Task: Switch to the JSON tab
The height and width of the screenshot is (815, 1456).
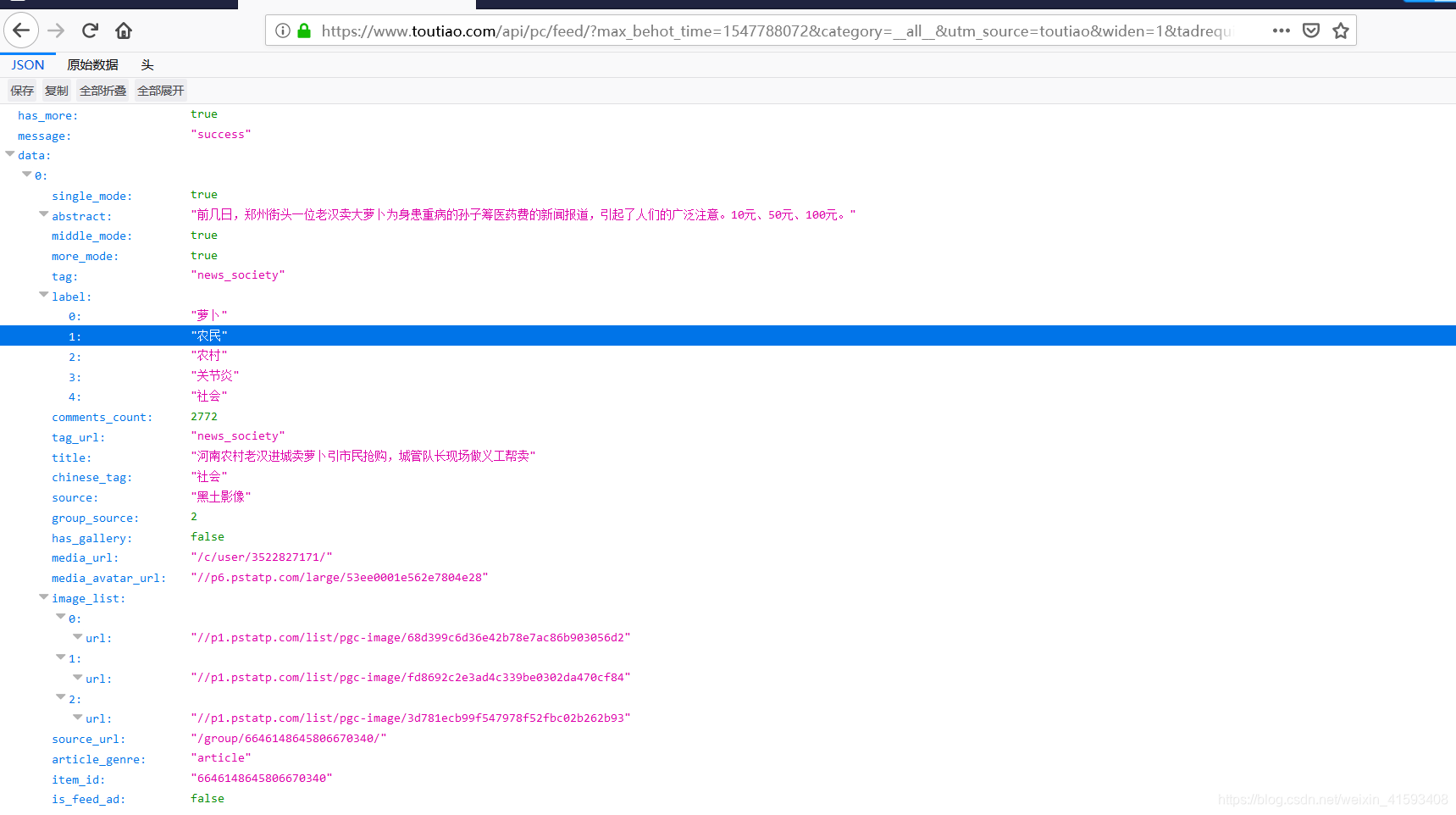Action: point(28,64)
